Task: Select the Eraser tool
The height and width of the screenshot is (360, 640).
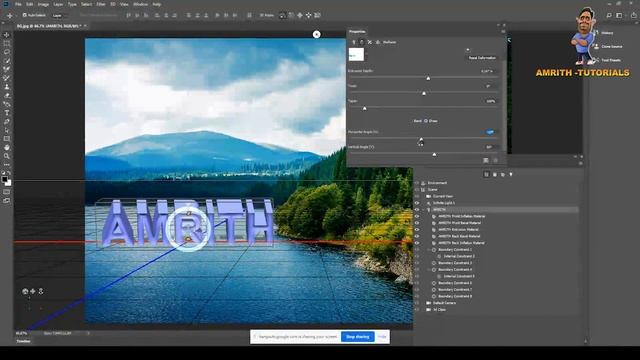Action: [7, 96]
